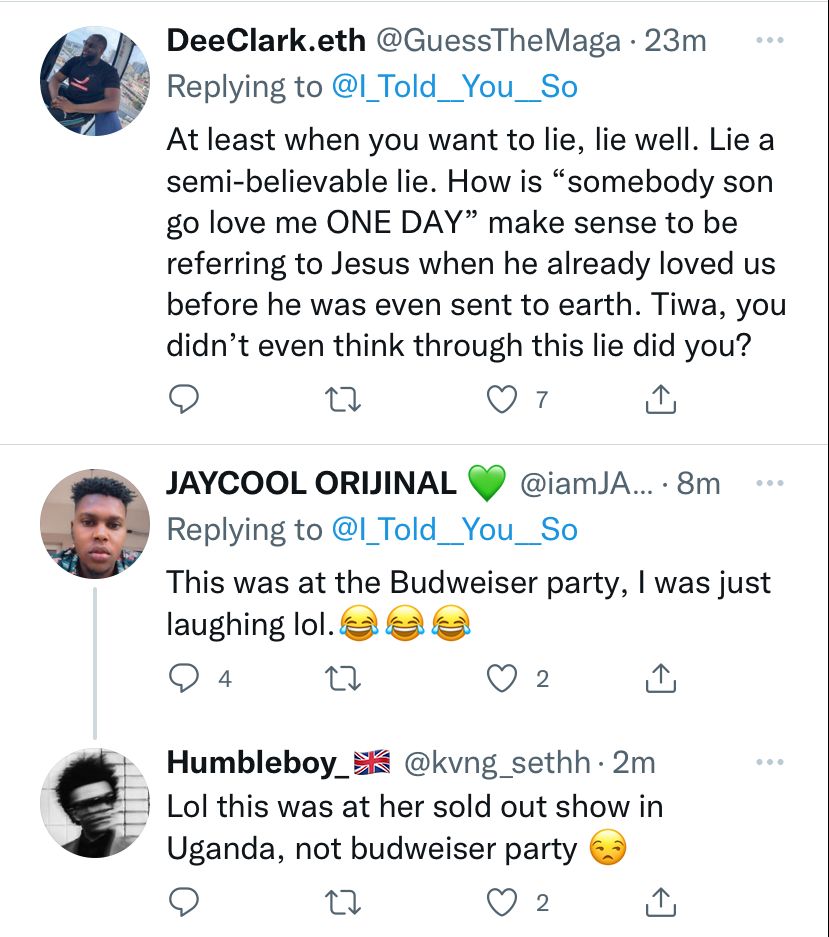Open @I_Told_You_So link in DeeClark's reply
This screenshot has width=829, height=937.
click(x=454, y=87)
